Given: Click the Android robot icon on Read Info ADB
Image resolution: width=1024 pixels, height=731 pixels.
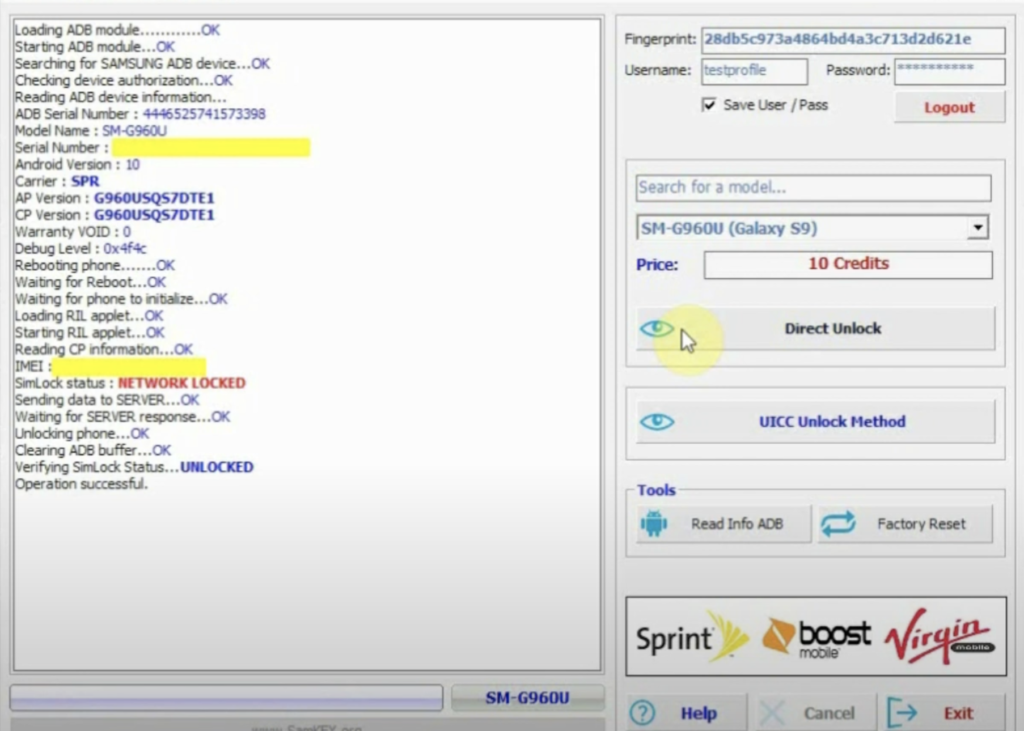Looking at the screenshot, I should pos(654,523).
